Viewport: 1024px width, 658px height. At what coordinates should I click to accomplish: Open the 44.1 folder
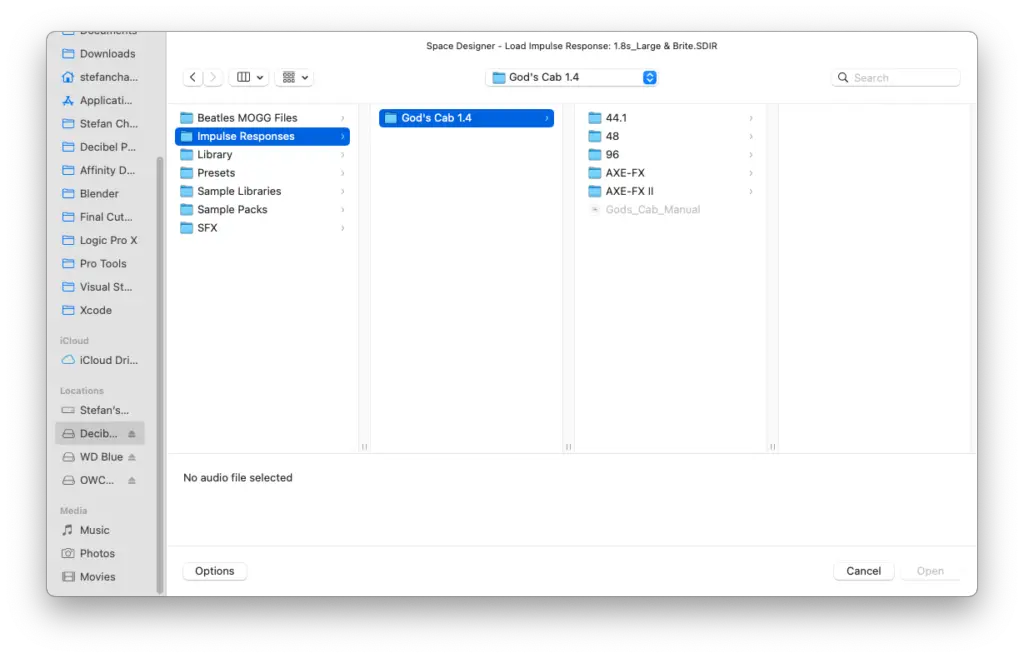671,118
